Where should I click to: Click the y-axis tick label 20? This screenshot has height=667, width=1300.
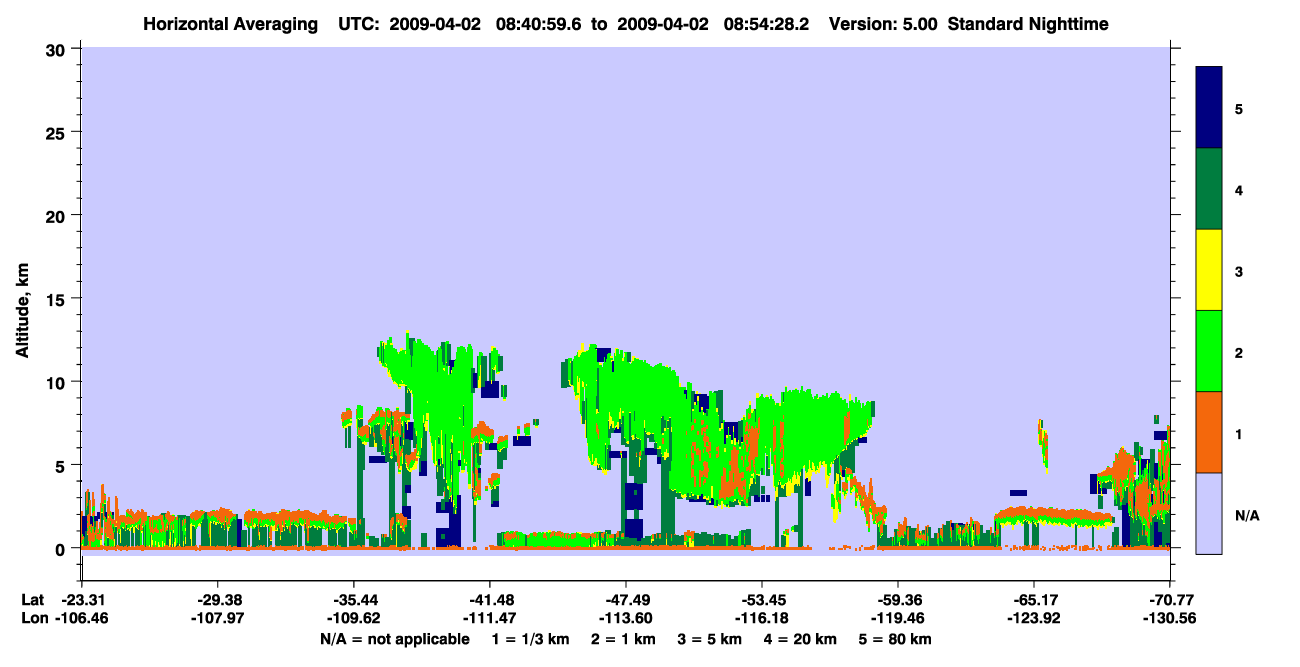click(58, 216)
